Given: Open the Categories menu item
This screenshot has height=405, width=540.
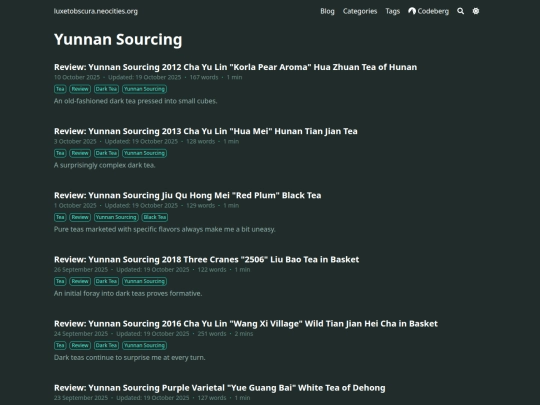Looking at the screenshot, I should coord(360,11).
